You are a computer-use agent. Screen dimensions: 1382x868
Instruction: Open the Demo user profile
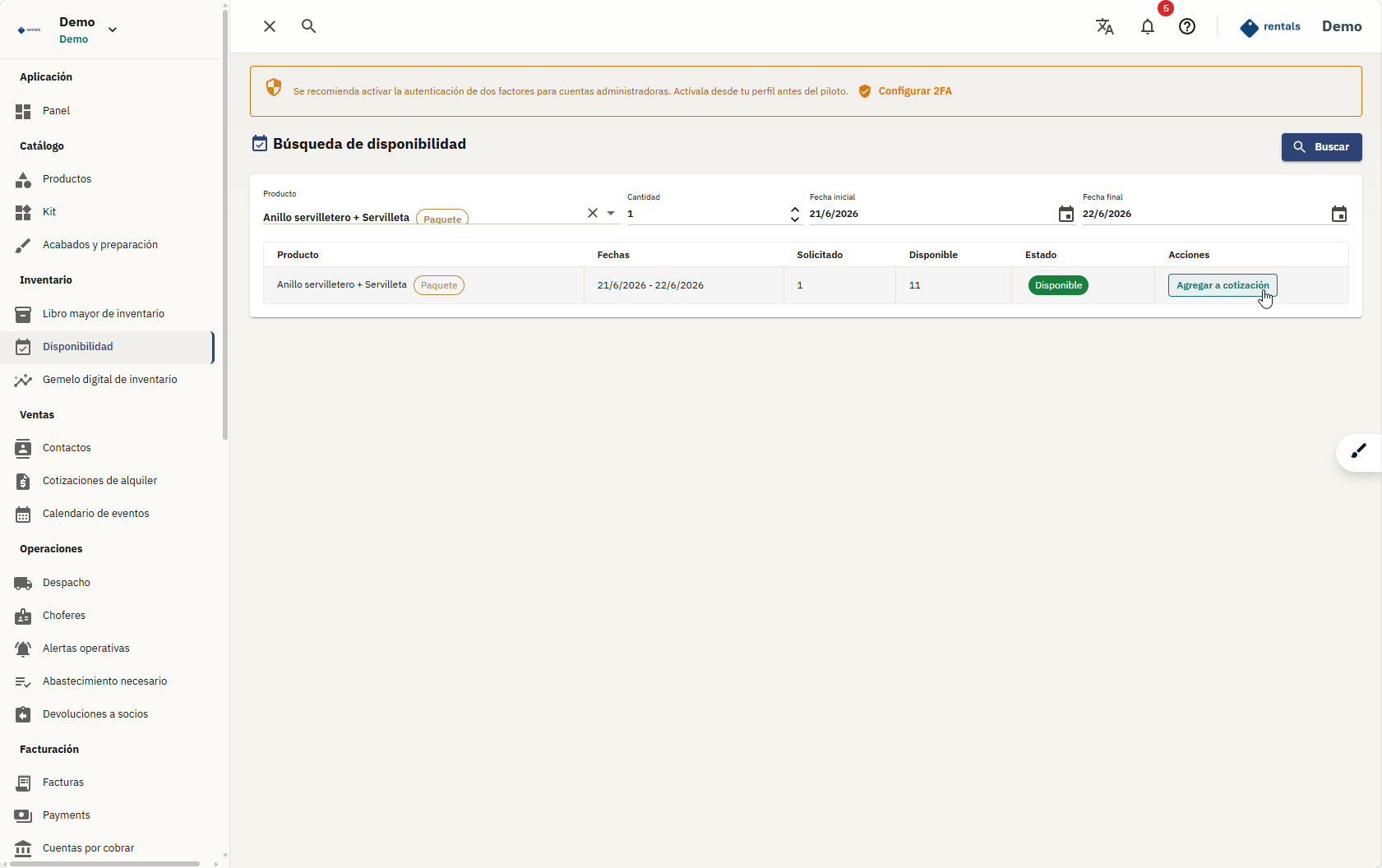click(1342, 26)
